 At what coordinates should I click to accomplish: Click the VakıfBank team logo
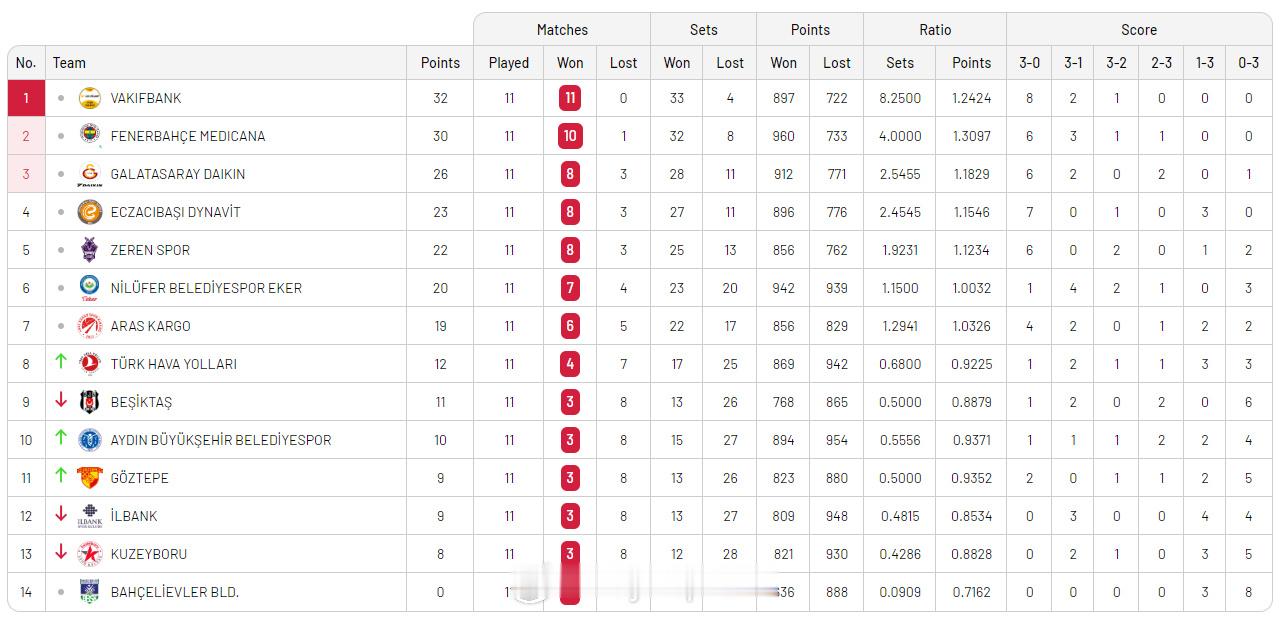point(90,98)
